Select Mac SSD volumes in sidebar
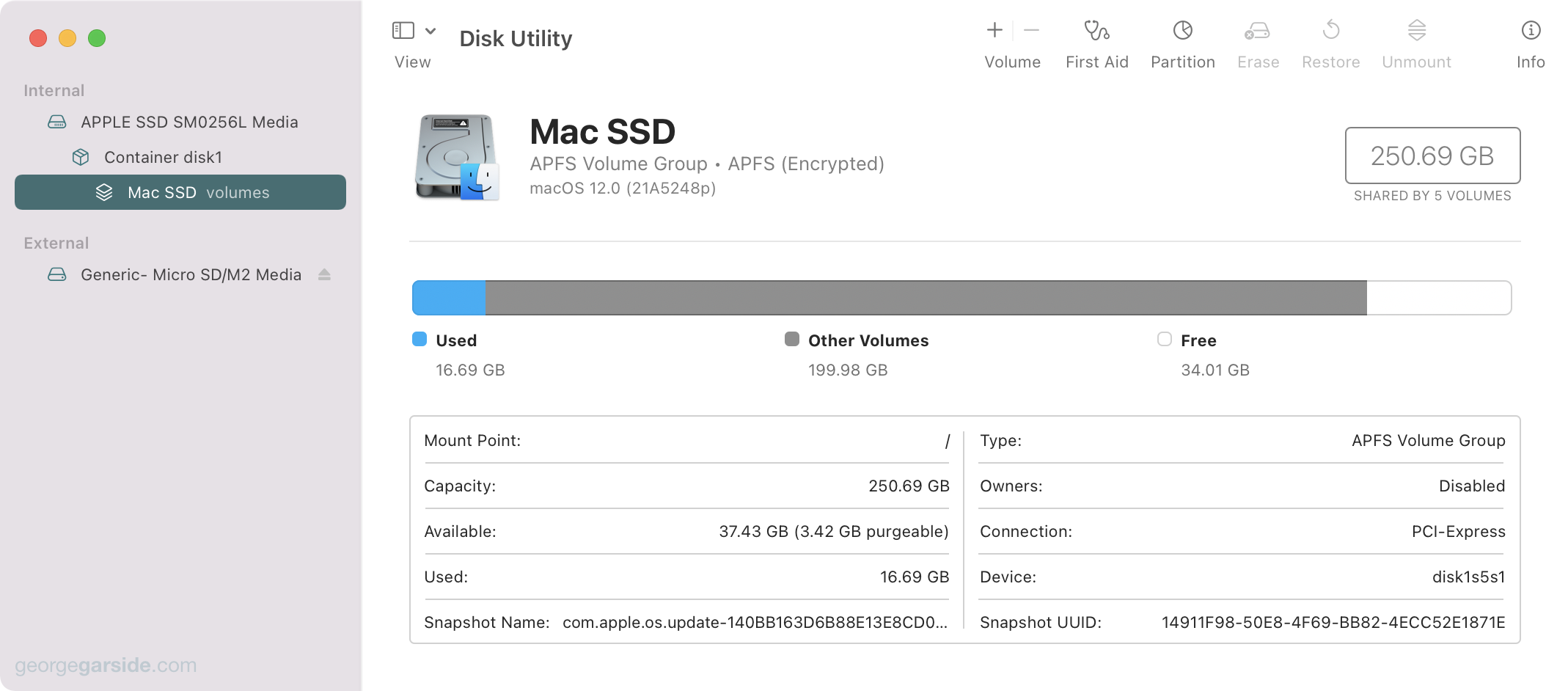The image size is (1568, 691). click(x=180, y=192)
